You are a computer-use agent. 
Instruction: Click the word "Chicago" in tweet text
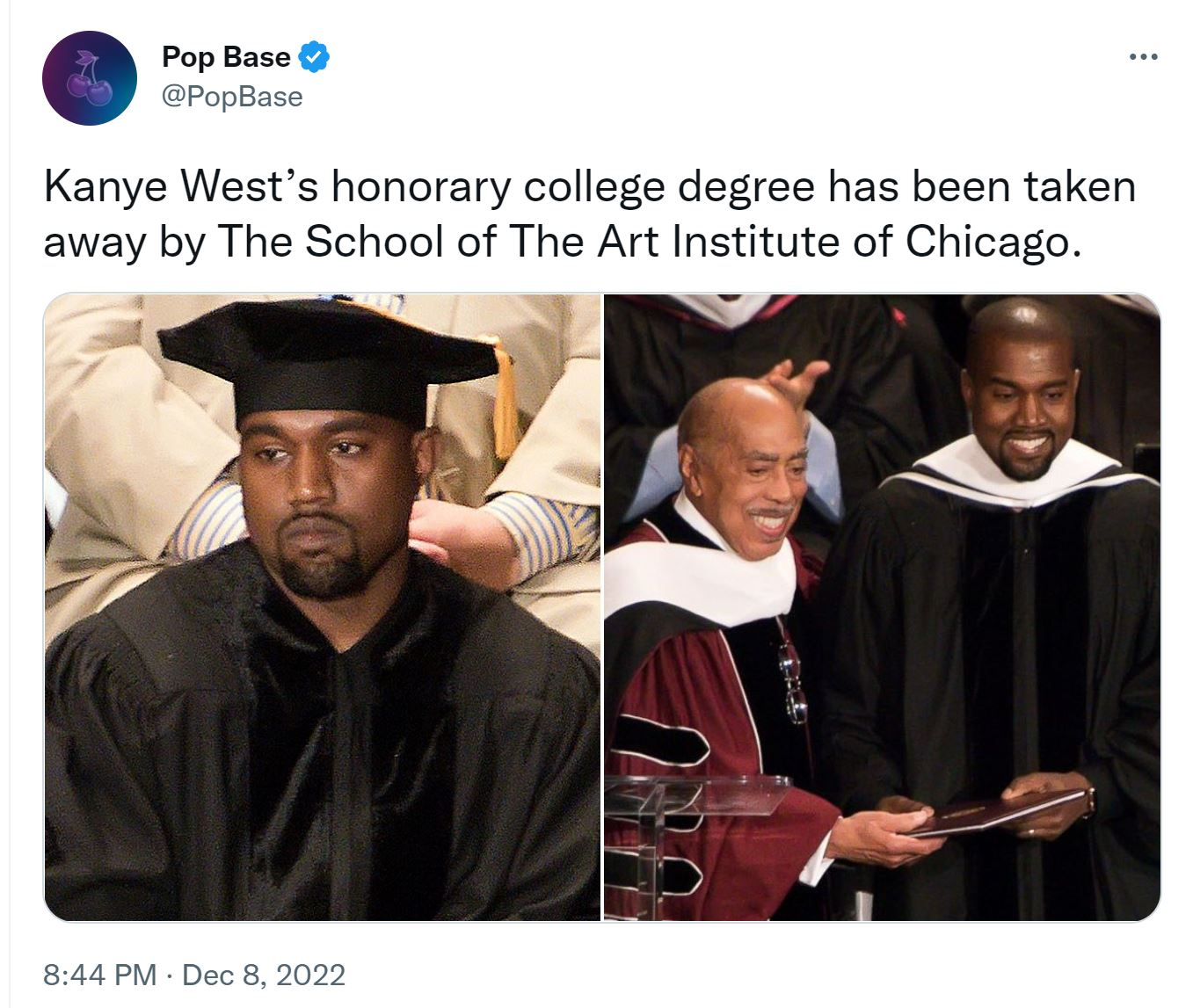[x=987, y=242]
